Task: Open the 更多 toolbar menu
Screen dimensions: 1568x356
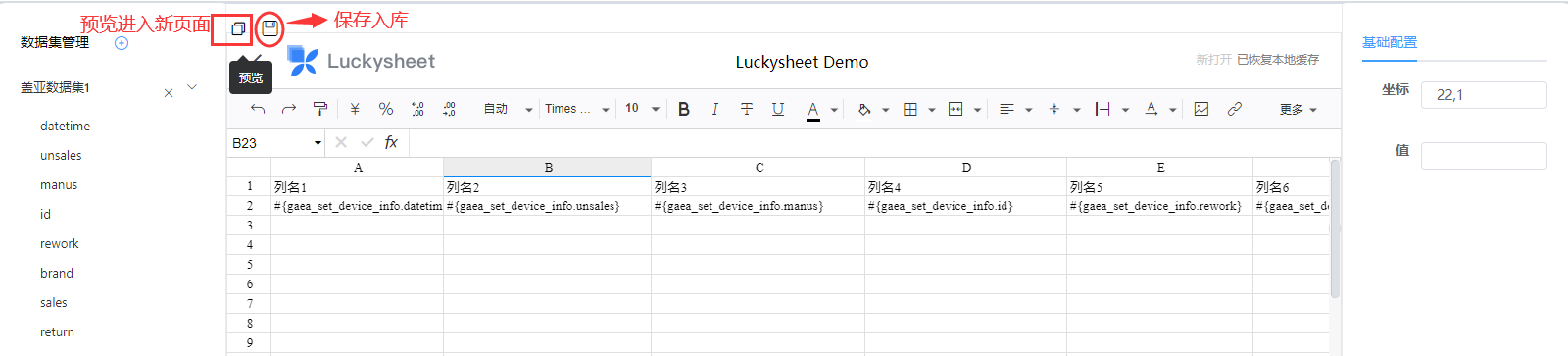Action: click(x=1298, y=109)
